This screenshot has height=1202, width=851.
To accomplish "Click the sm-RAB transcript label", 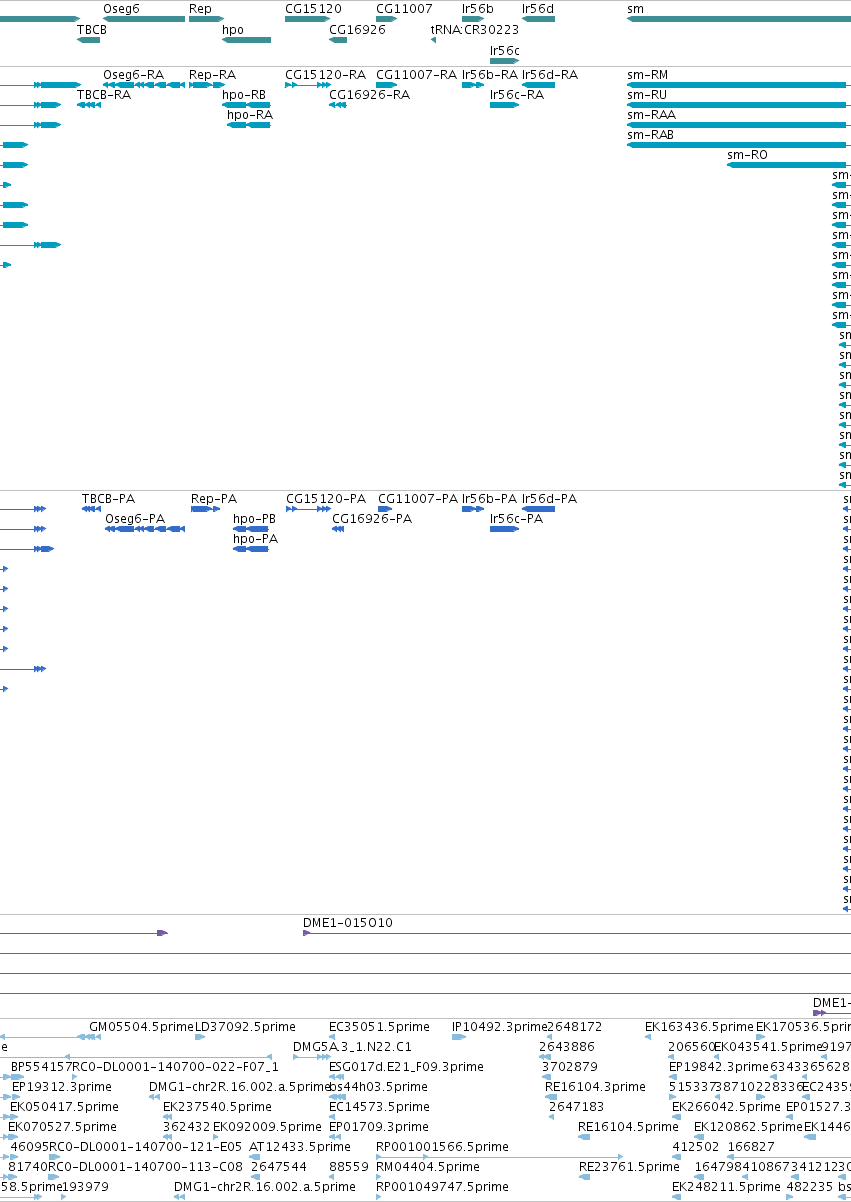I will pos(650,135).
